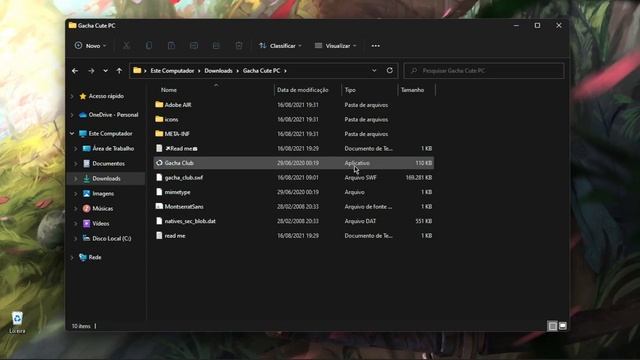Screen dimensions: 640x360
Task: Go forward with the right arrow
Action: [91, 71]
